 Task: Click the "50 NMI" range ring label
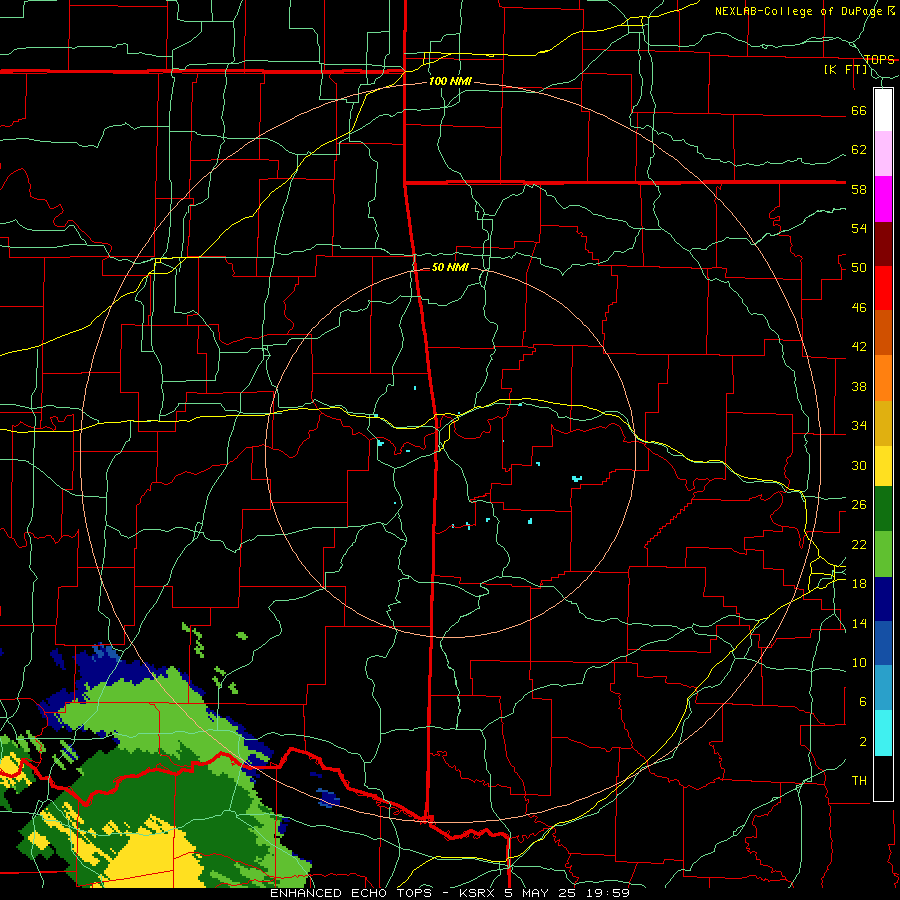pos(450,267)
